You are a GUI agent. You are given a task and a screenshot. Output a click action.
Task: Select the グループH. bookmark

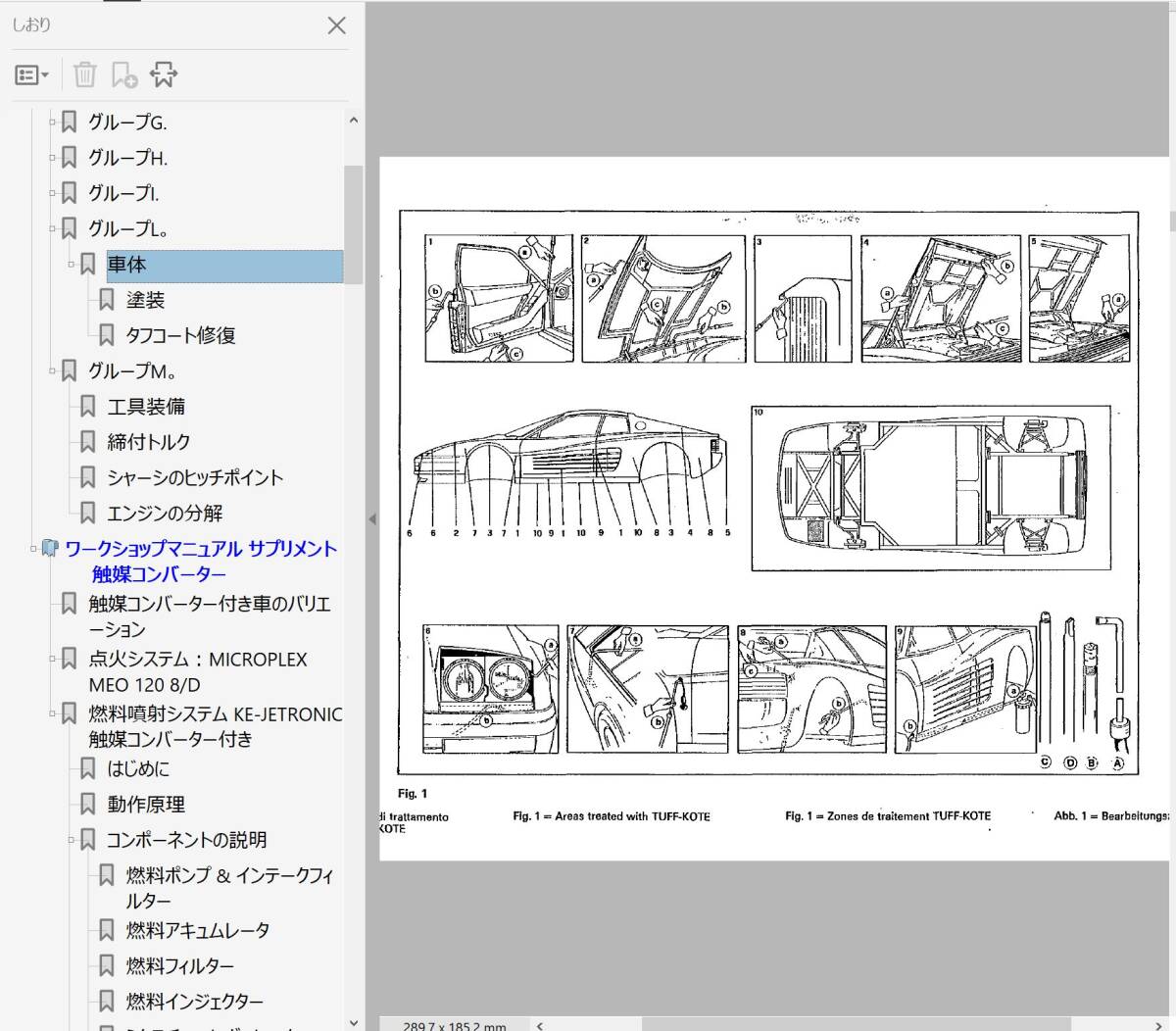[127, 158]
